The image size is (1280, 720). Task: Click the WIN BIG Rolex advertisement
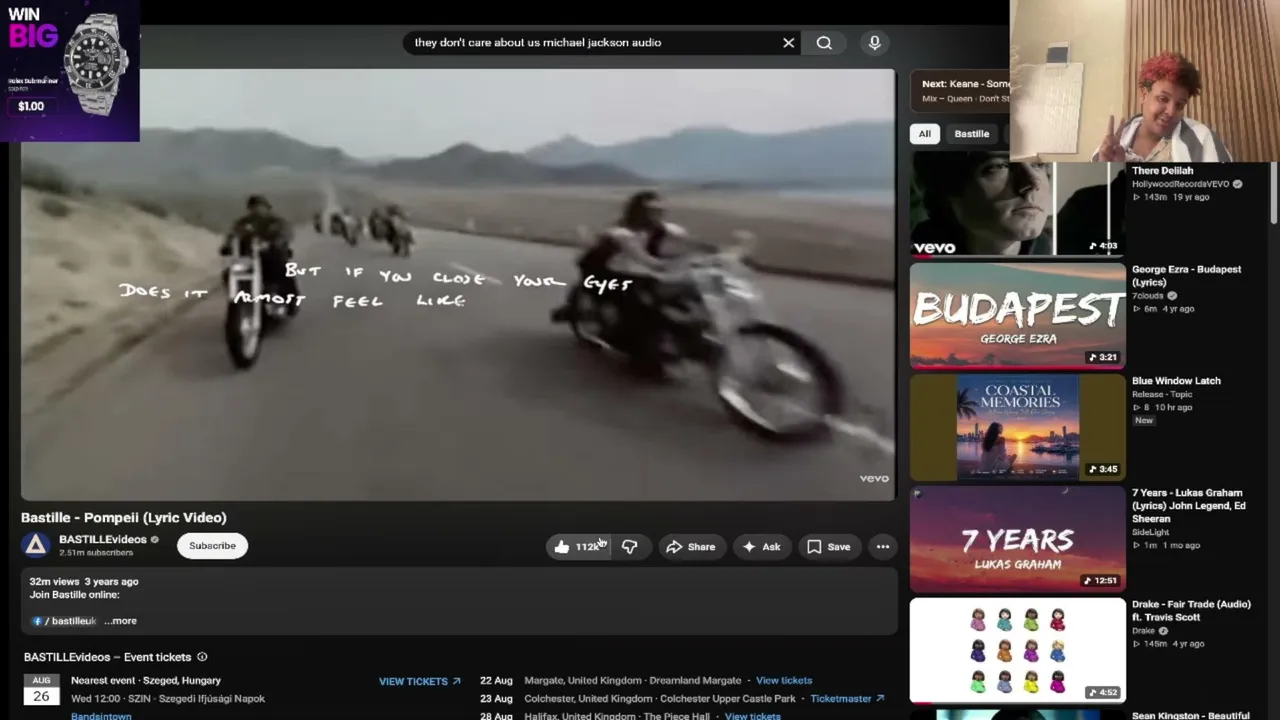pos(70,70)
